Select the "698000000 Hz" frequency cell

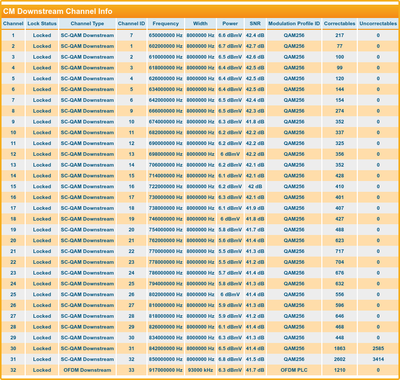click(166, 154)
